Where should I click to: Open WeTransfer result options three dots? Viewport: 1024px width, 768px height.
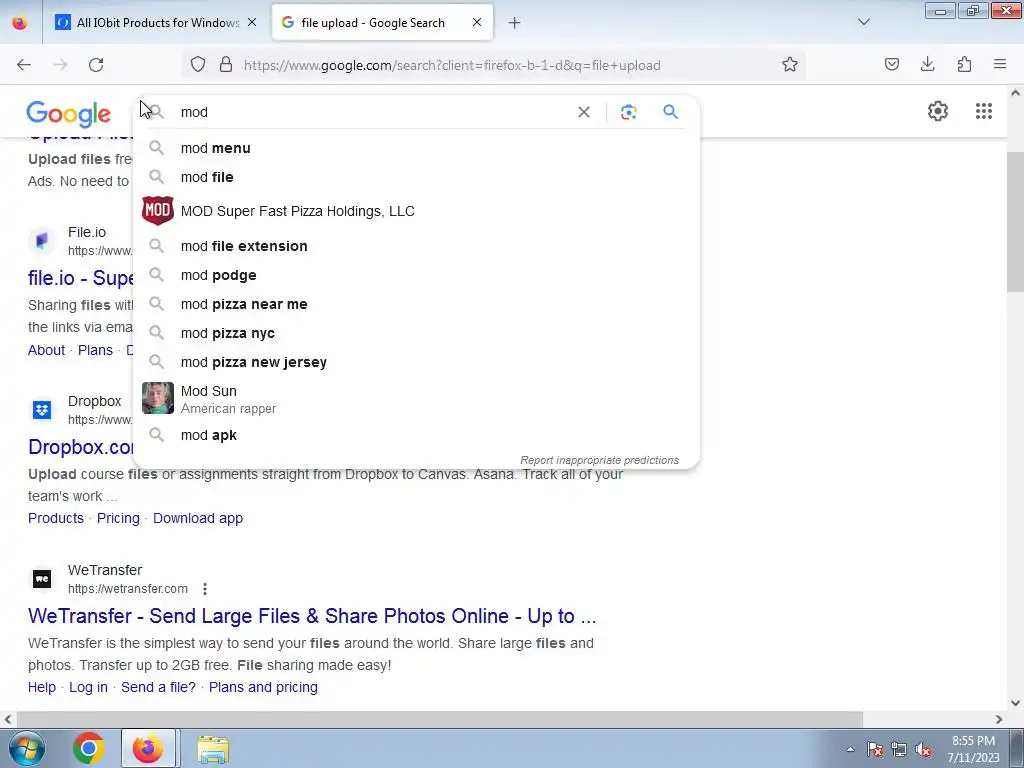[205, 589]
